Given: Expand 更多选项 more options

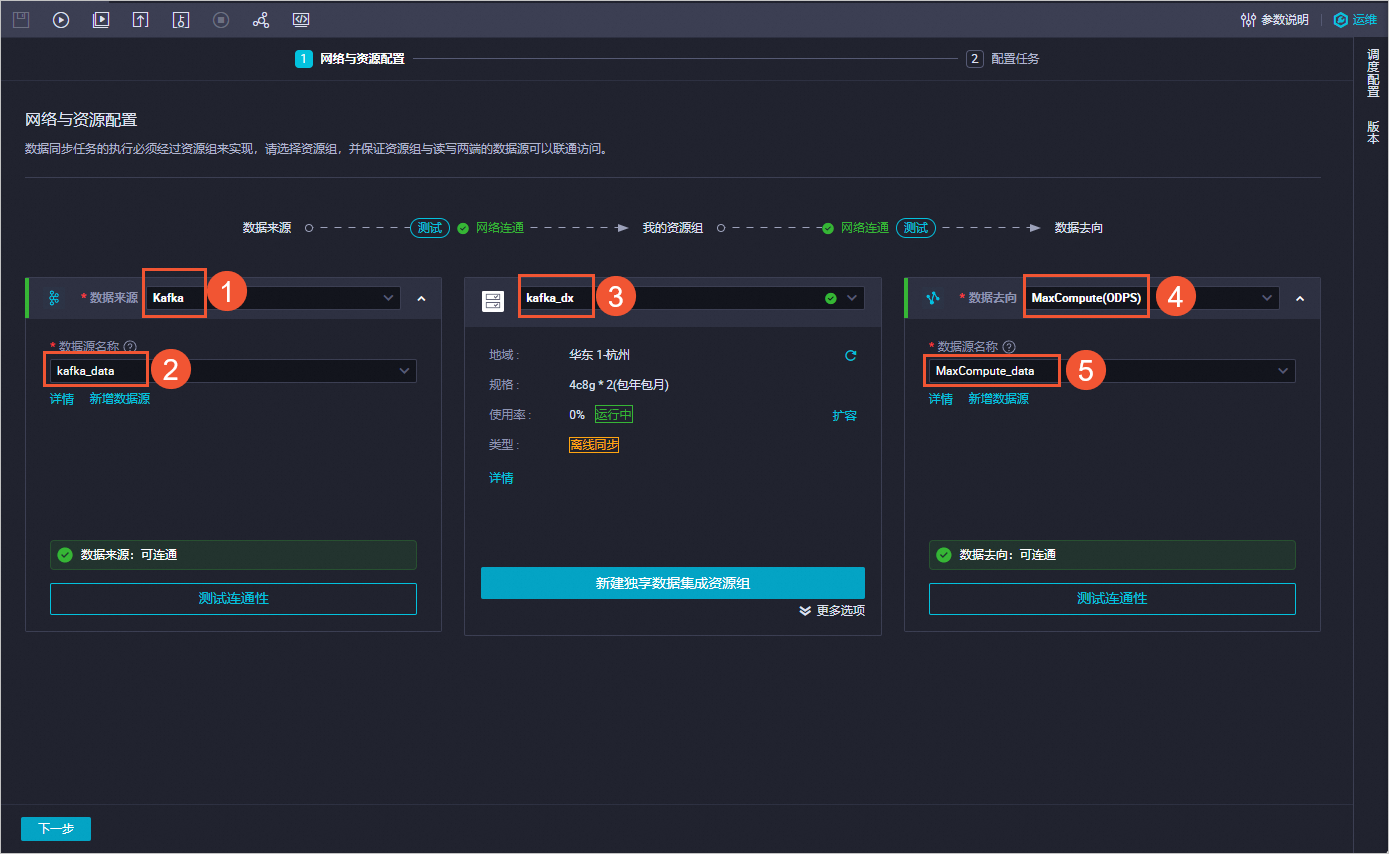Looking at the screenshot, I should (832, 610).
